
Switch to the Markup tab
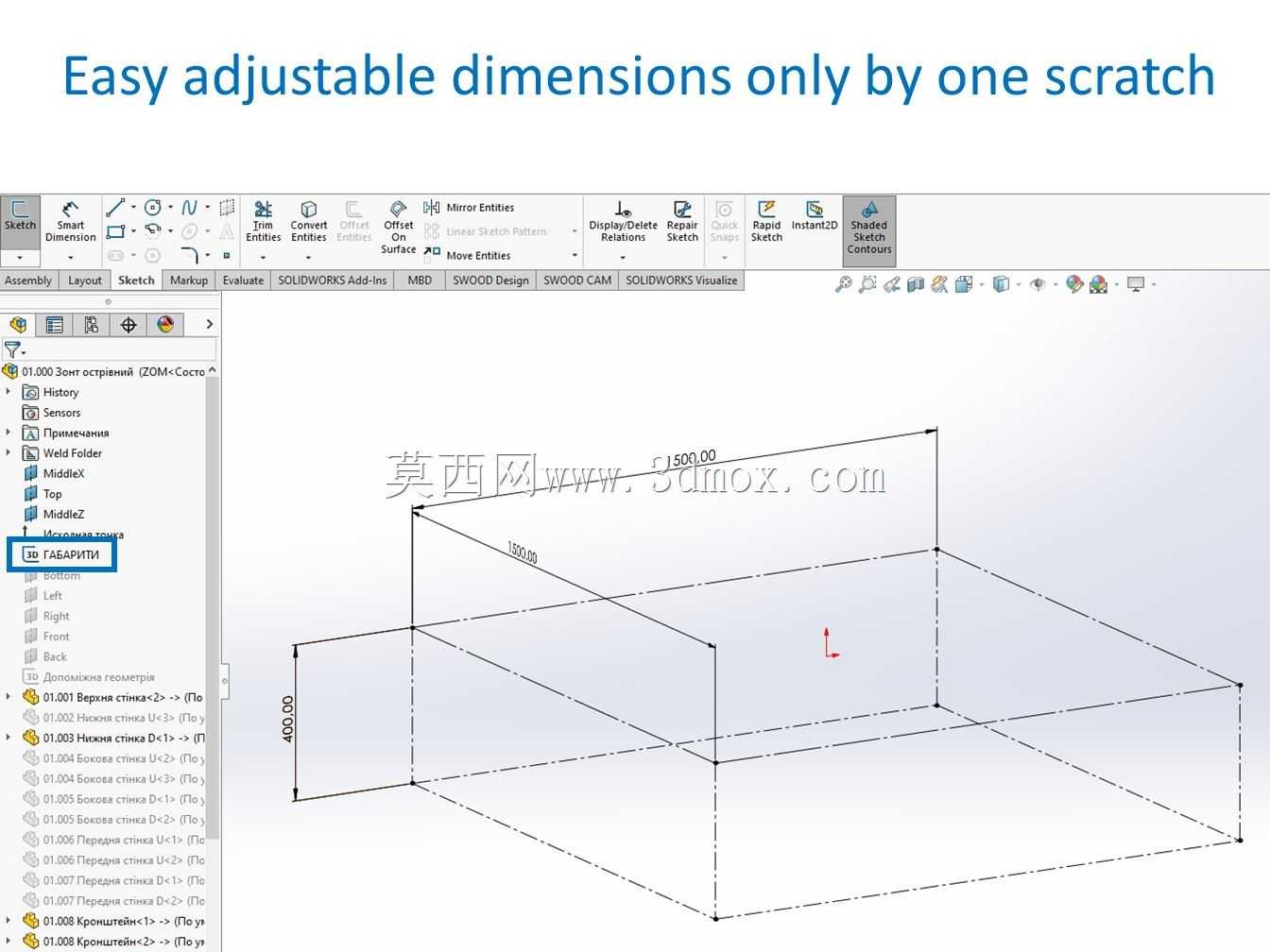(188, 280)
